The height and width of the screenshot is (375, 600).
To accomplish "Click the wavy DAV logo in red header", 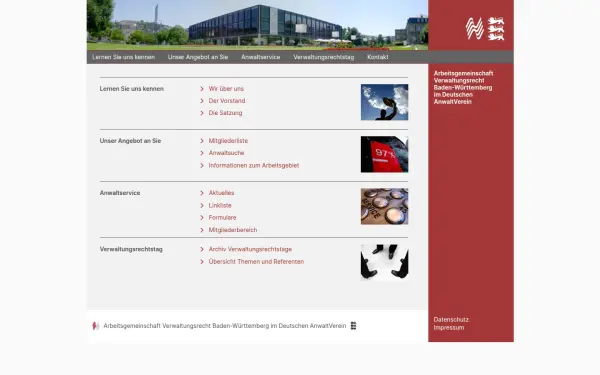I will pyautogui.click(x=475, y=28).
